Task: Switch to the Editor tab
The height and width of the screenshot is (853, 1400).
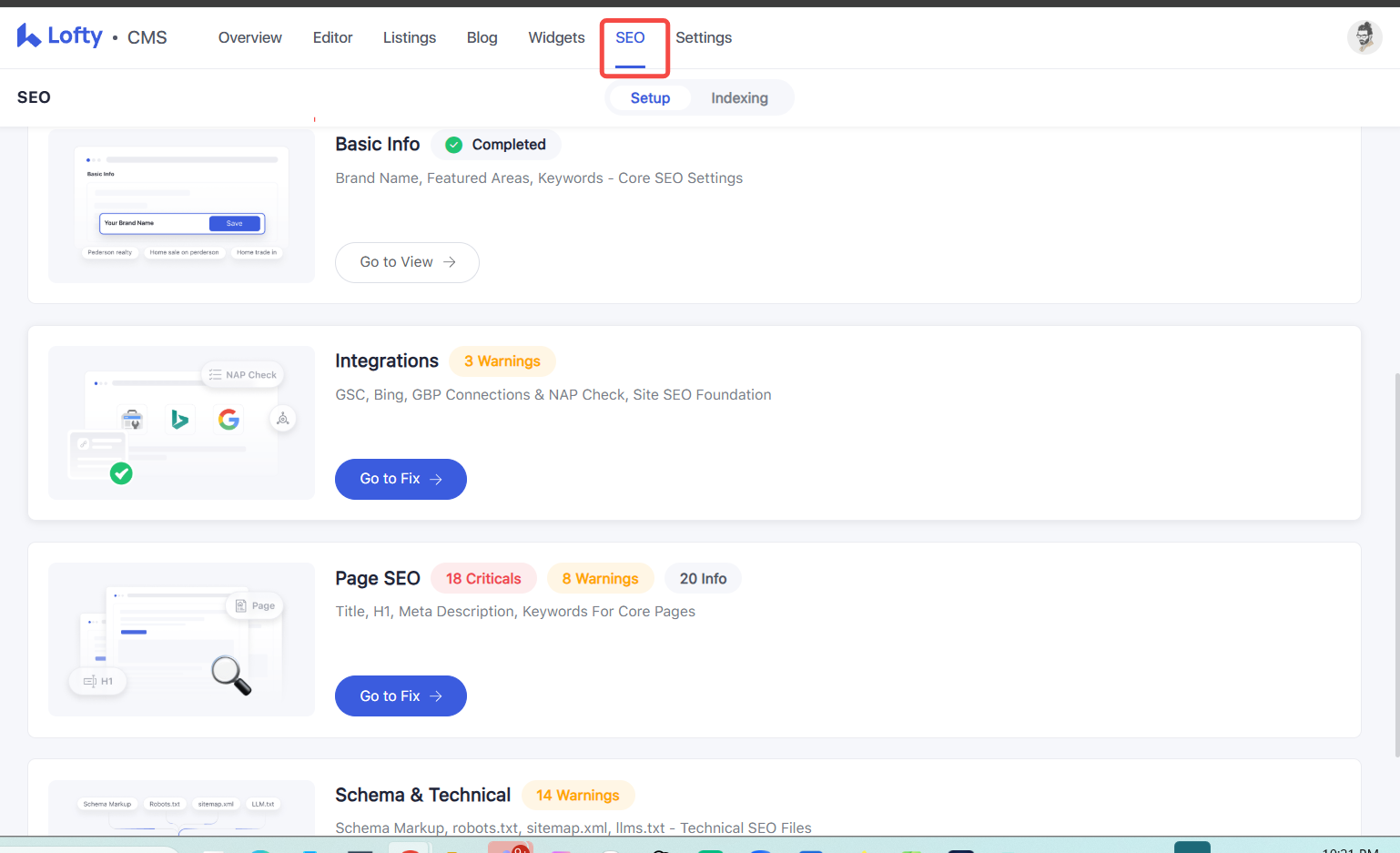Action: coord(332,37)
